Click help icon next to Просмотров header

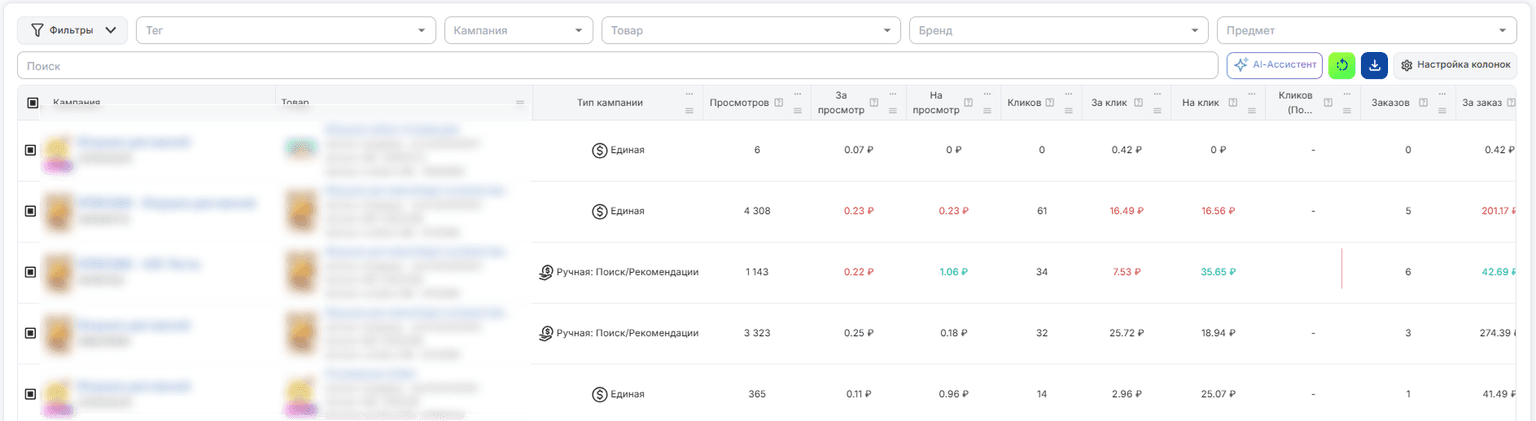(x=778, y=103)
